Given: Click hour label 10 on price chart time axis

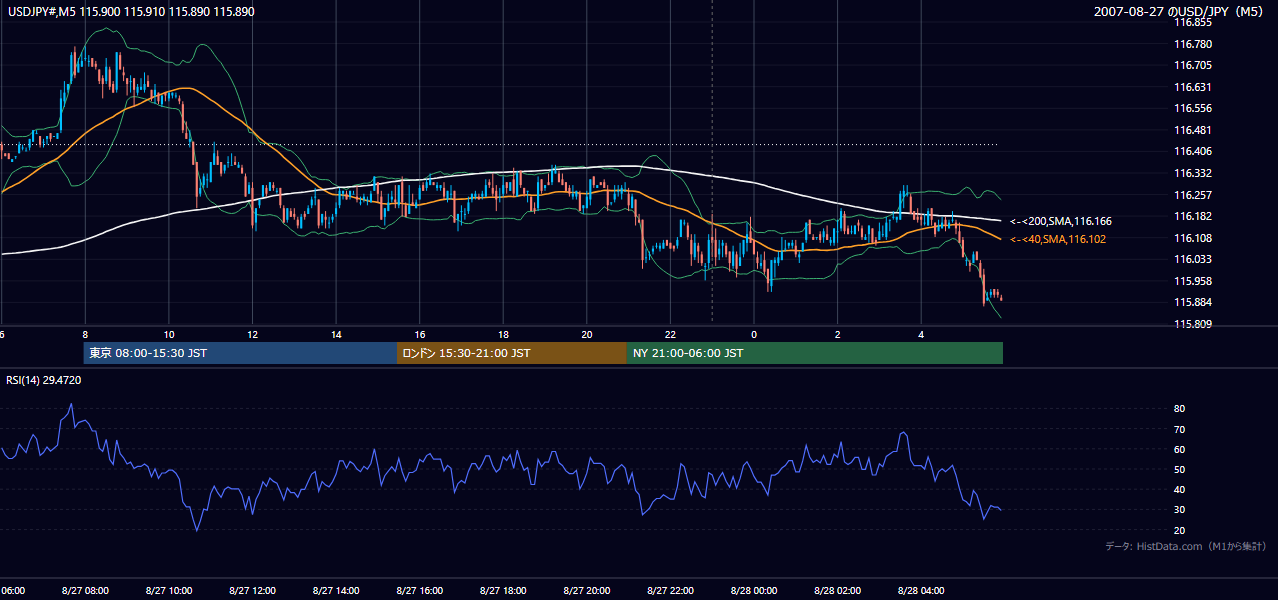Looking at the screenshot, I should 169,334.
